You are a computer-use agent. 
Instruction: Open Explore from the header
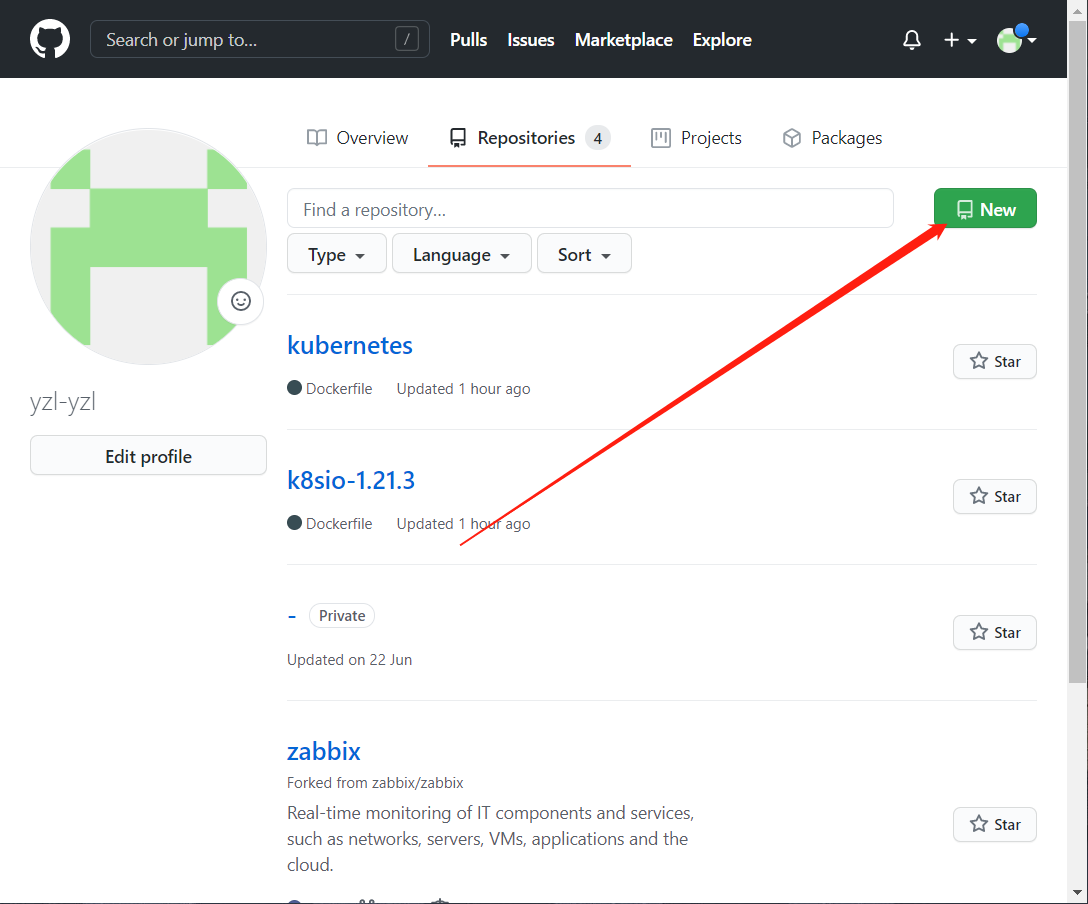coord(722,40)
